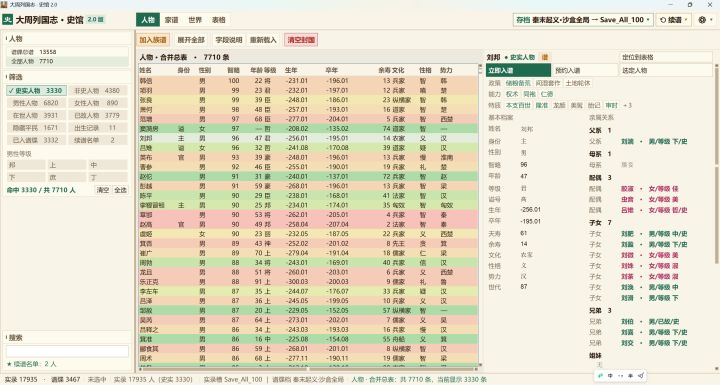720x385 pixels.
Task: Expand the +3 more traits indicator
Action: pyautogui.click(x=627, y=105)
